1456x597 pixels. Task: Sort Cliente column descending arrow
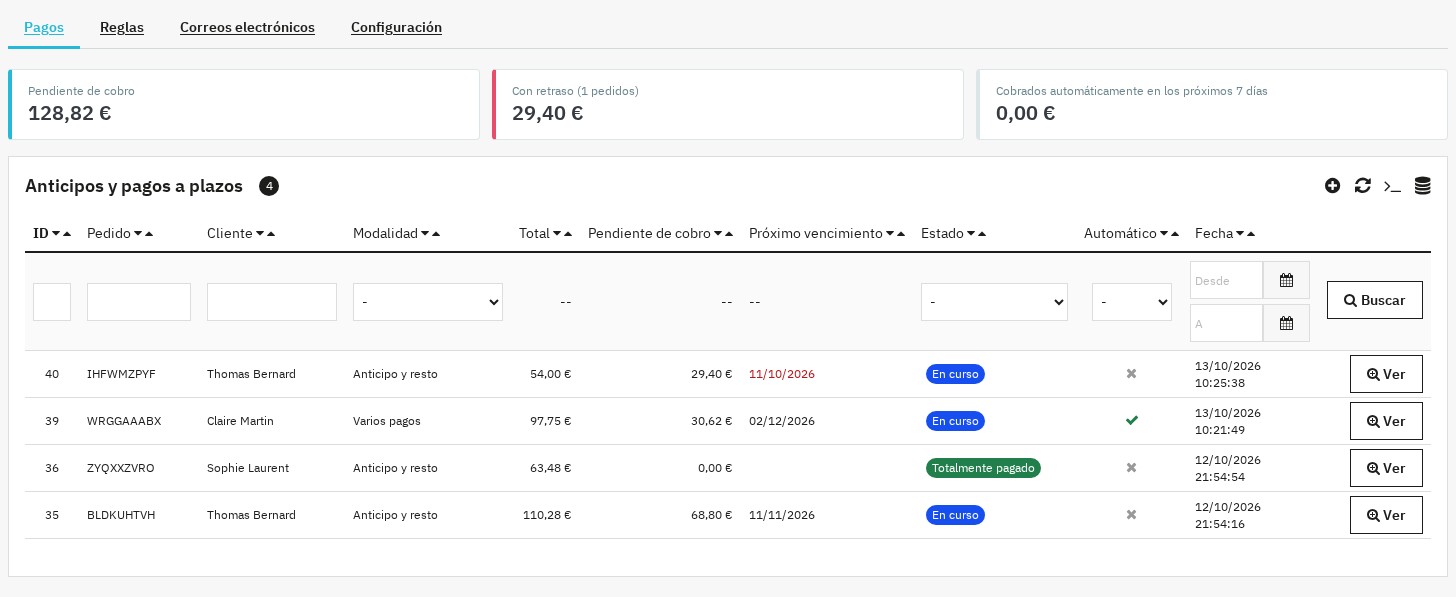(260, 234)
